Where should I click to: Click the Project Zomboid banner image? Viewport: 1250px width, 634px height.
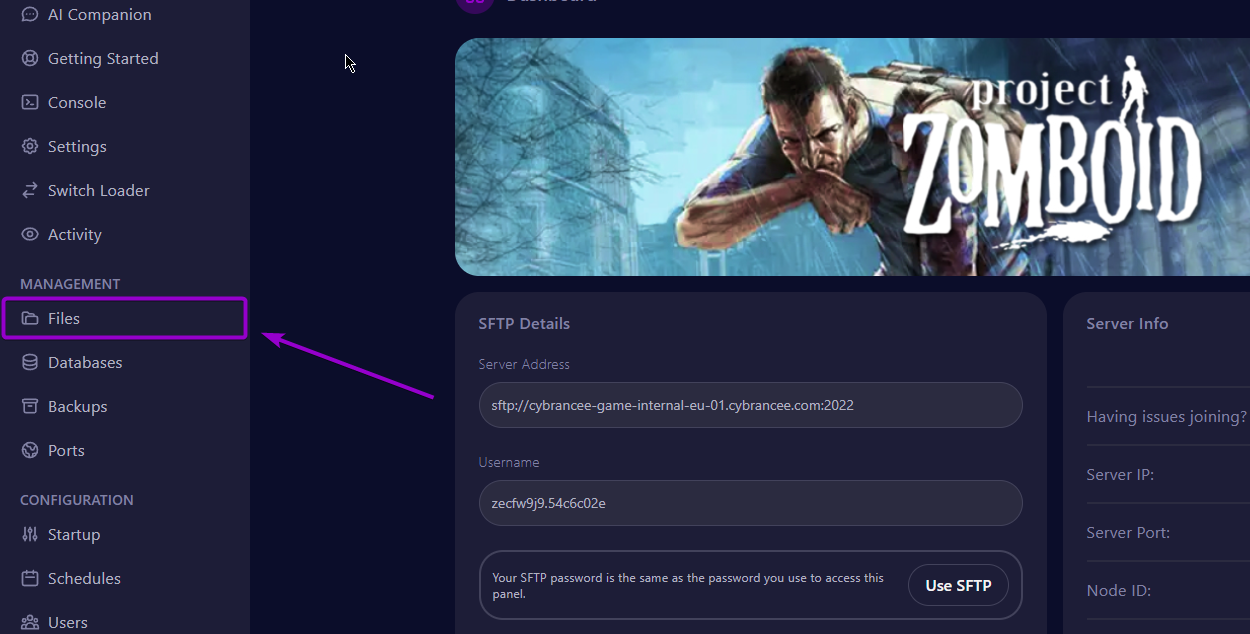pos(852,157)
